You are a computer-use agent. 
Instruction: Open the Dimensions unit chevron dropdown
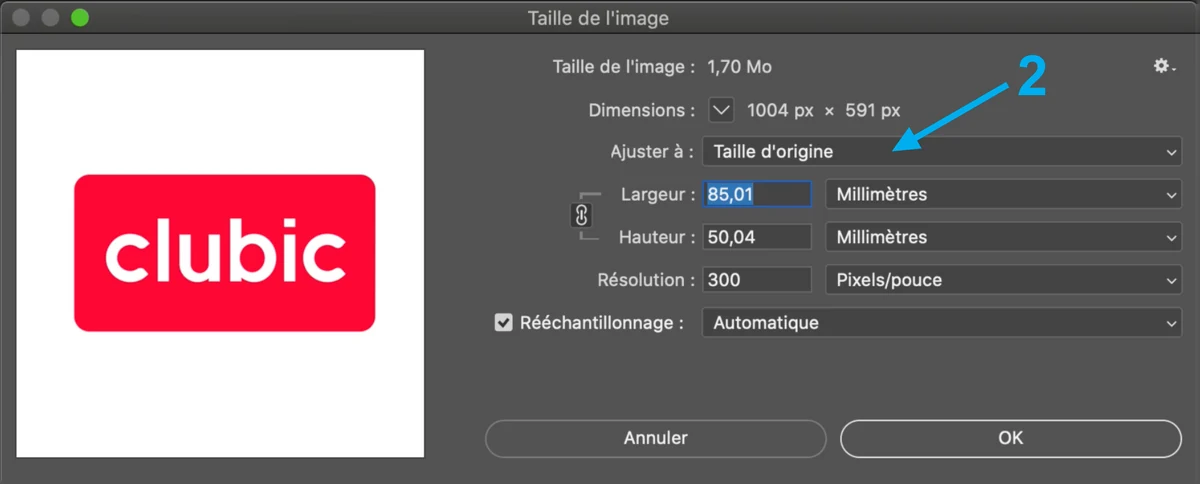(722, 109)
